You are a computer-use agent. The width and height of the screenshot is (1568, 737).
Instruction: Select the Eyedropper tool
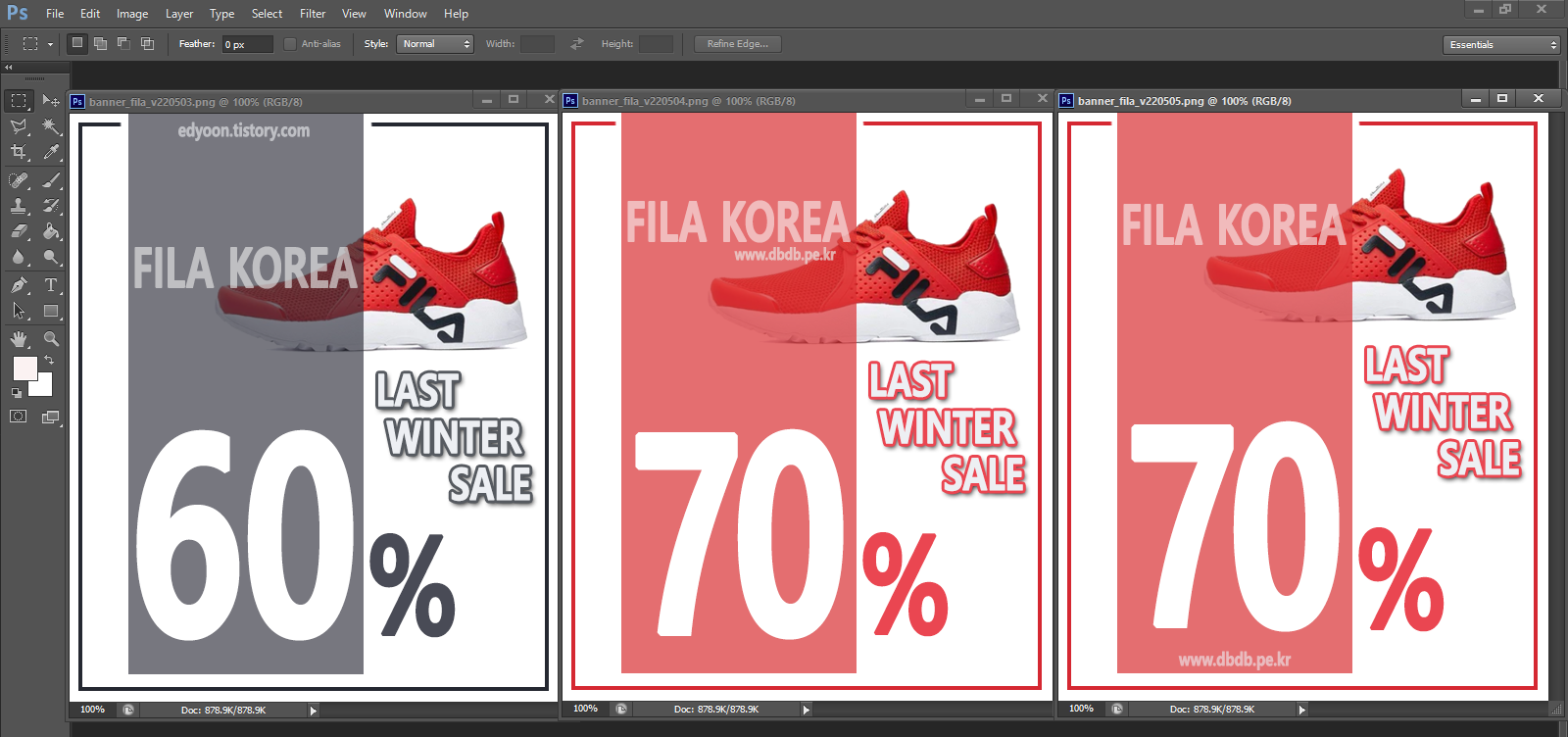coord(51,152)
